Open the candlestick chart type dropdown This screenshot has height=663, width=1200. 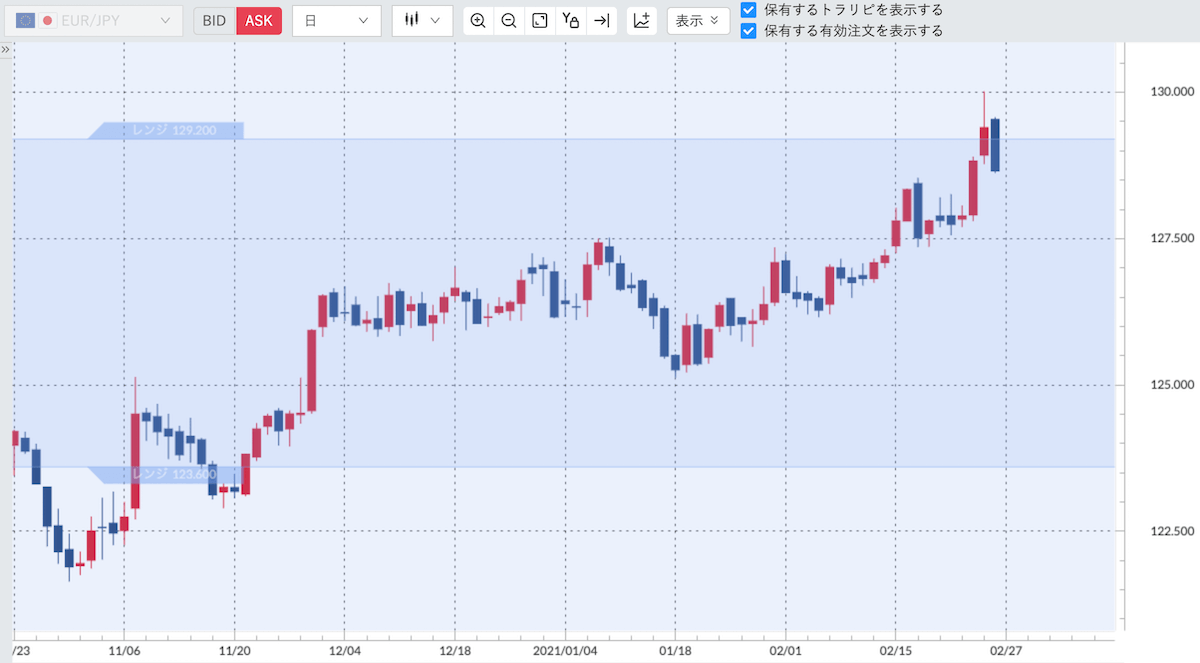[x=422, y=20]
